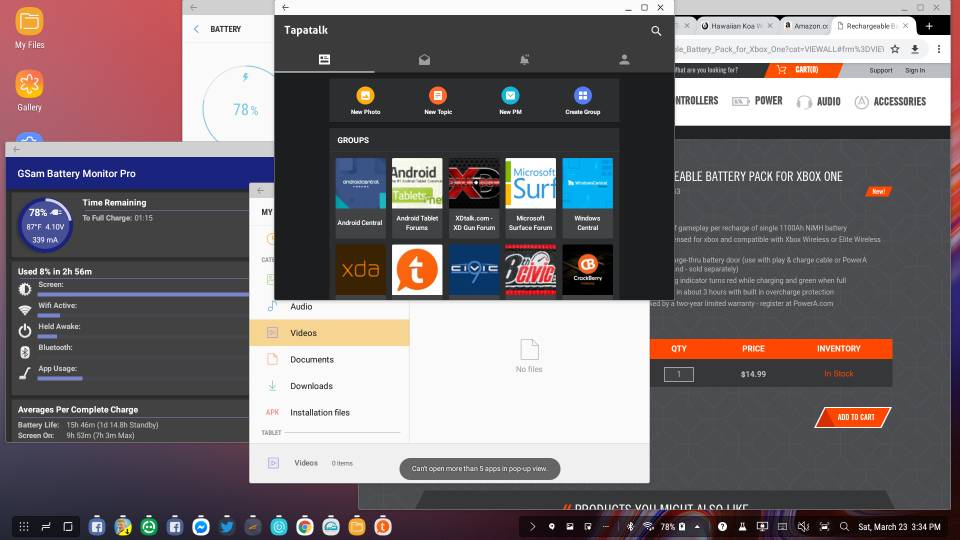Open Gallery desktop shortcut
Screen dimensions: 960x540
[29, 91]
